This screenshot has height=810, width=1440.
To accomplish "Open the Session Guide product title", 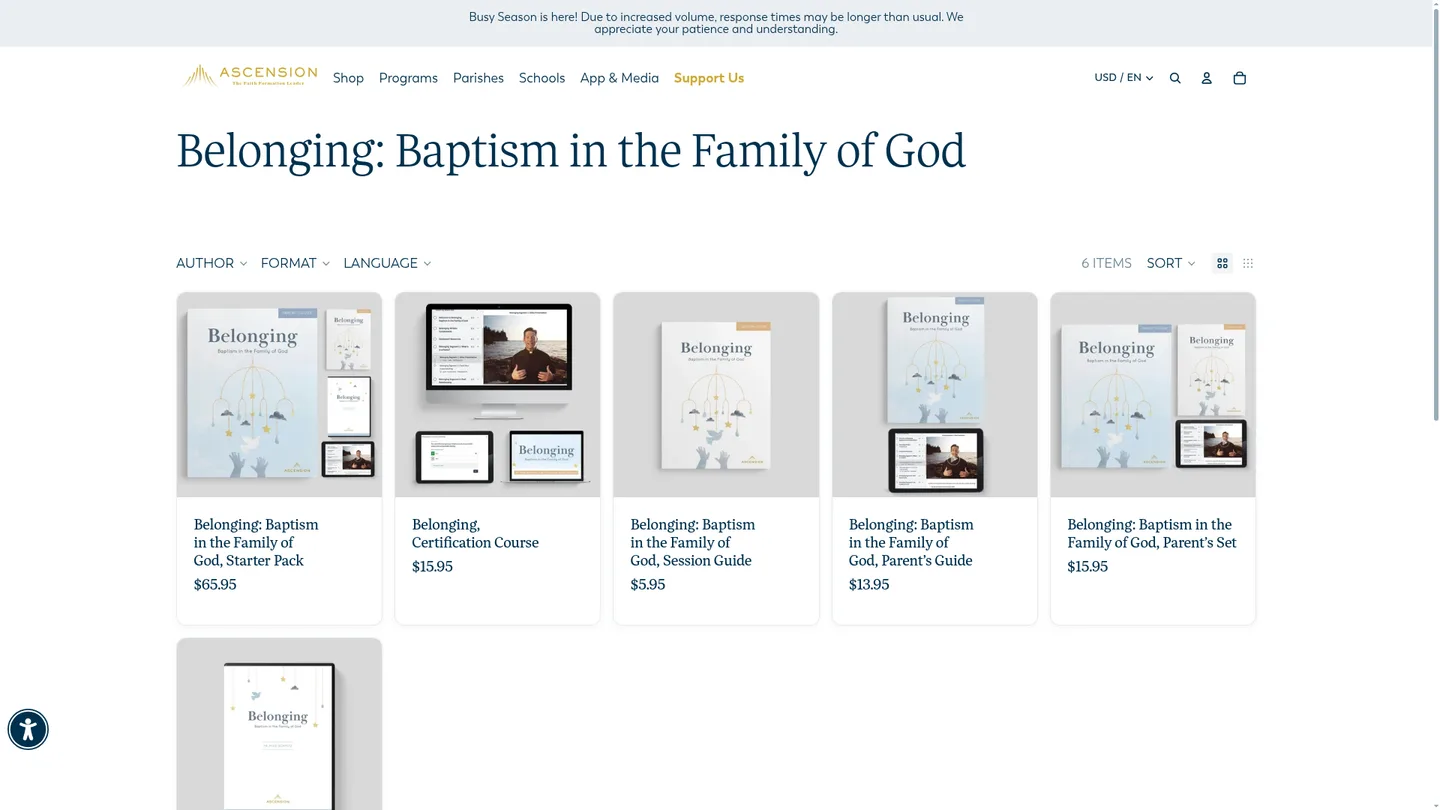I will (x=693, y=542).
